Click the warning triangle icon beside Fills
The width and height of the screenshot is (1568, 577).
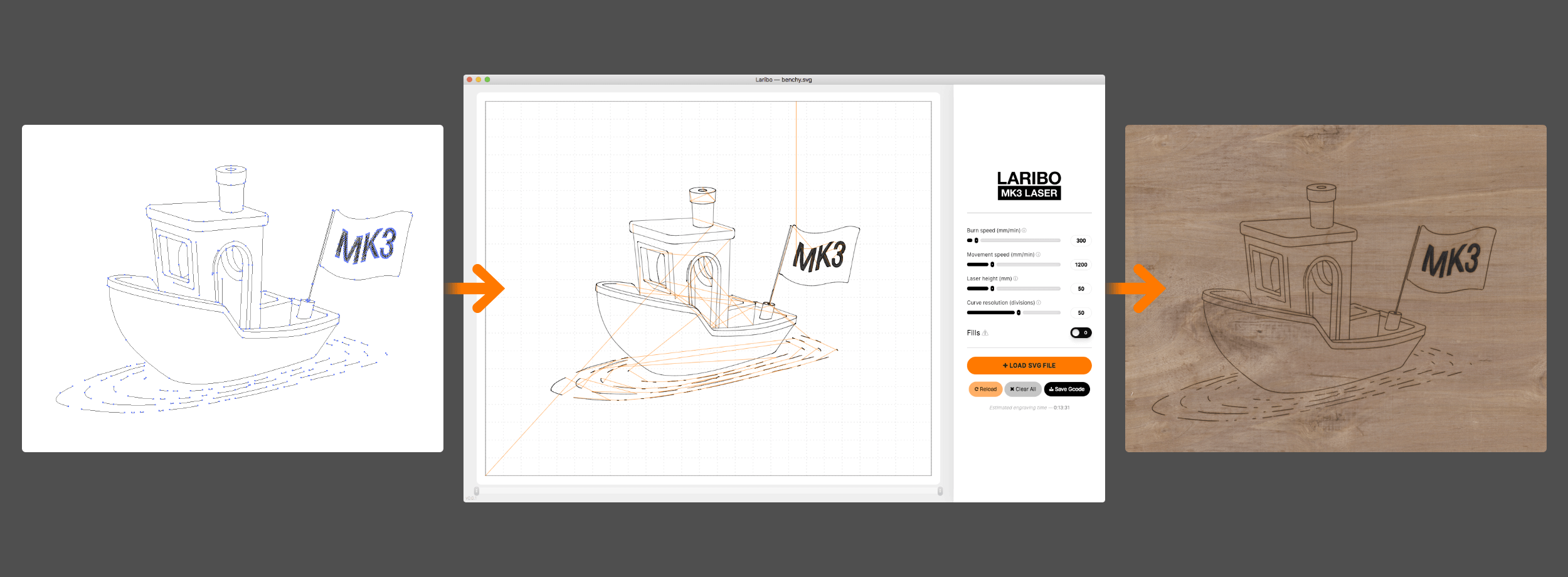985,333
